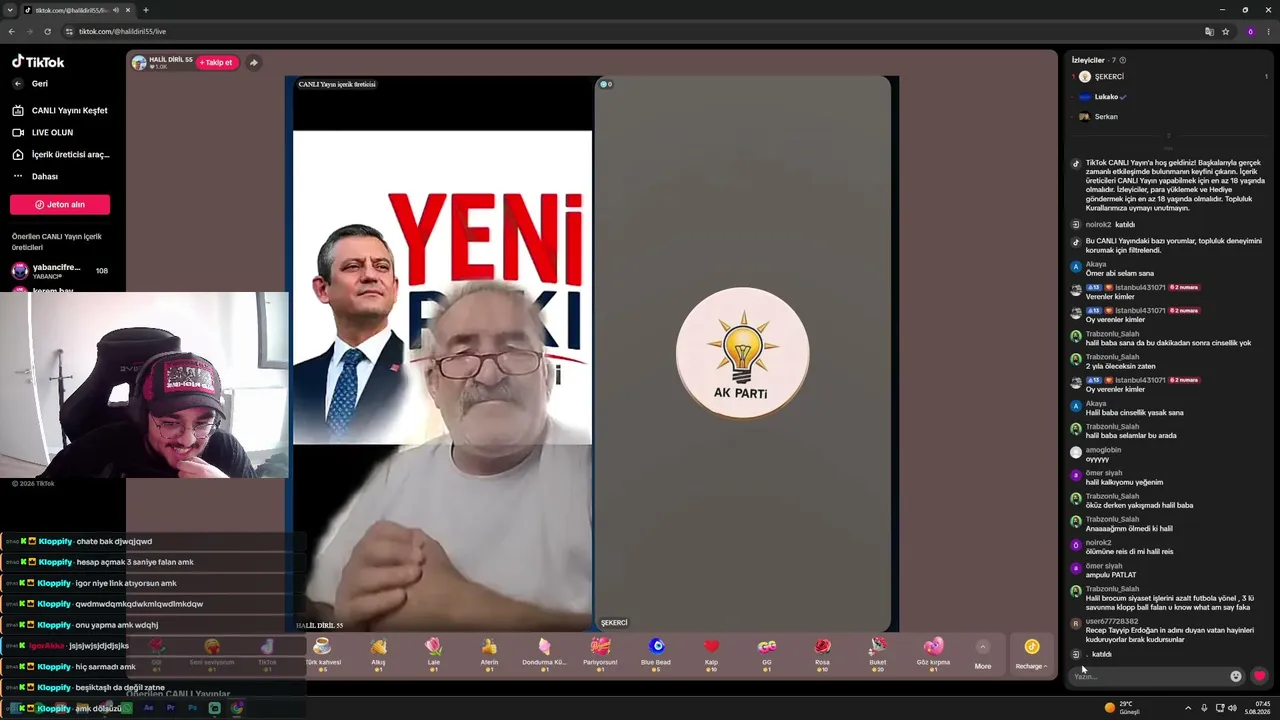Open the emoji picker in chat input
1280x720 pixels.
point(1236,677)
